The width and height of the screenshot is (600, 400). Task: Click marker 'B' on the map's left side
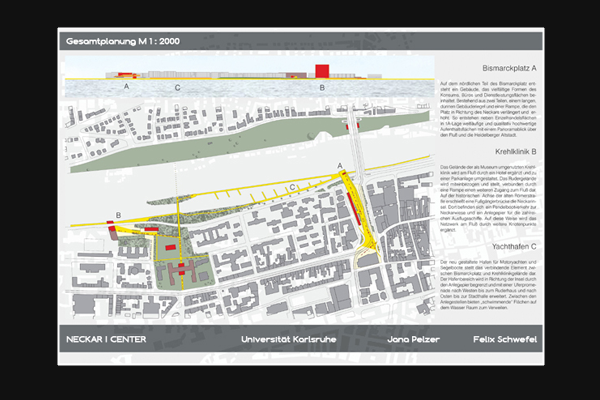(117, 215)
